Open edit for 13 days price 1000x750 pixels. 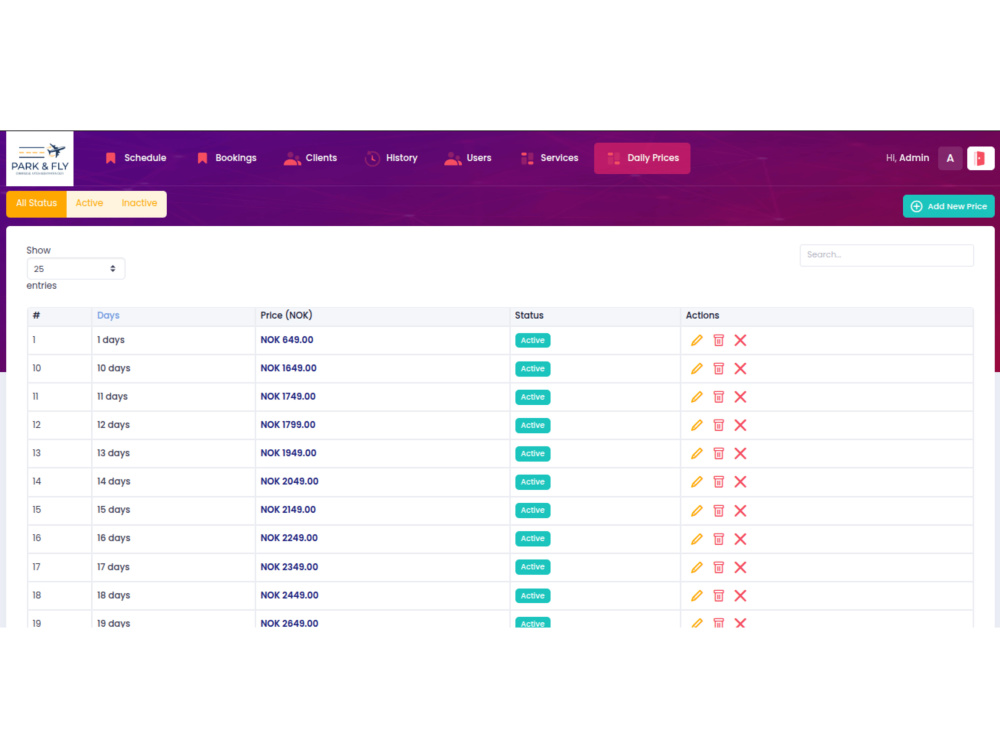point(696,453)
